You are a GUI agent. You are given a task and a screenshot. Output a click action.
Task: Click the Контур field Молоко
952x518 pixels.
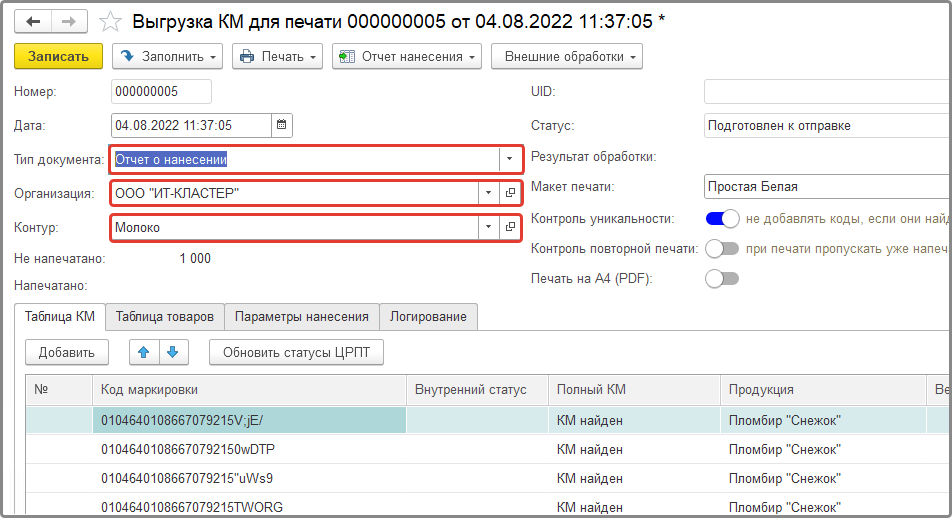click(x=295, y=227)
